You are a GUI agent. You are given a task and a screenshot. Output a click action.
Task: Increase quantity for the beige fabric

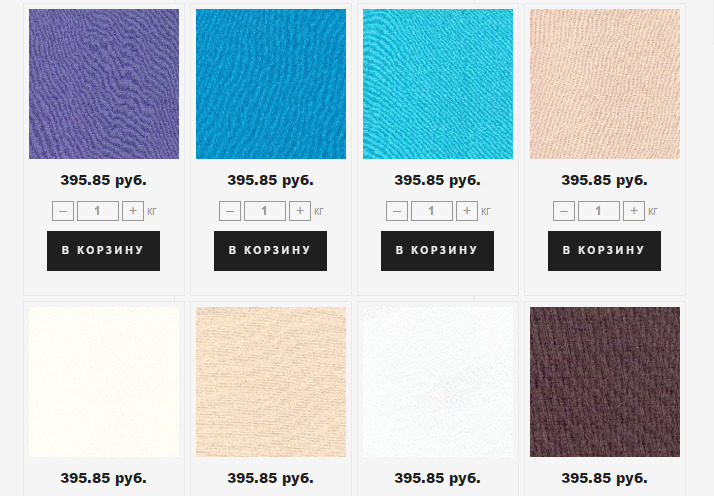(x=634, y=211)
